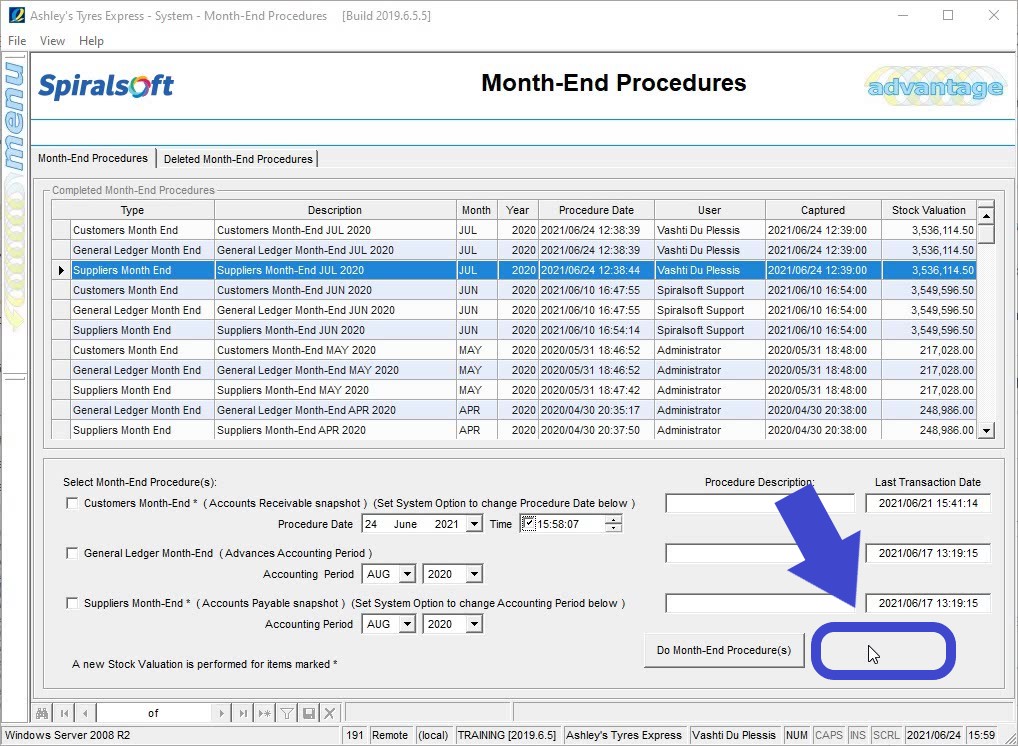Open Suppliers accounting period year dropdown
The height and width of the screenshot is (746, 1018).
pos(475,624)
